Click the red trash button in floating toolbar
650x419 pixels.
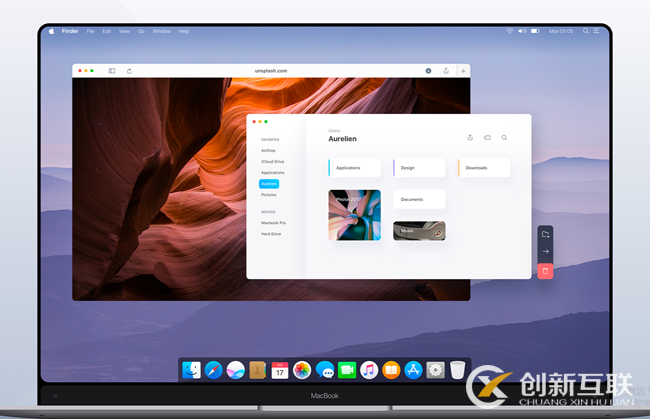pyautogui.click(x=545, y=270)
